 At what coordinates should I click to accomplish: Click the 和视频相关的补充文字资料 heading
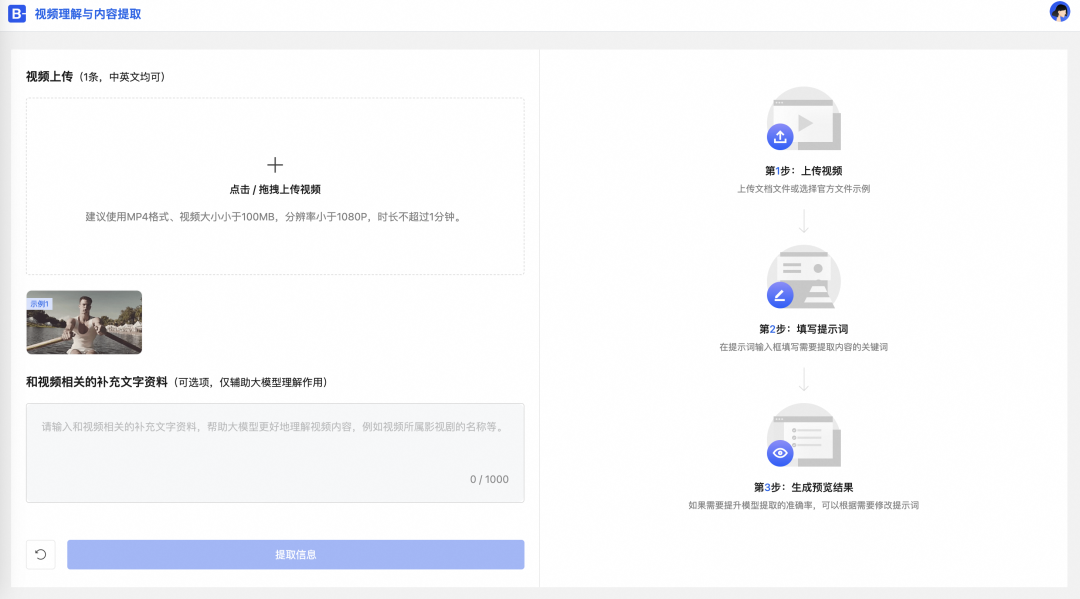tap(96, 382)
